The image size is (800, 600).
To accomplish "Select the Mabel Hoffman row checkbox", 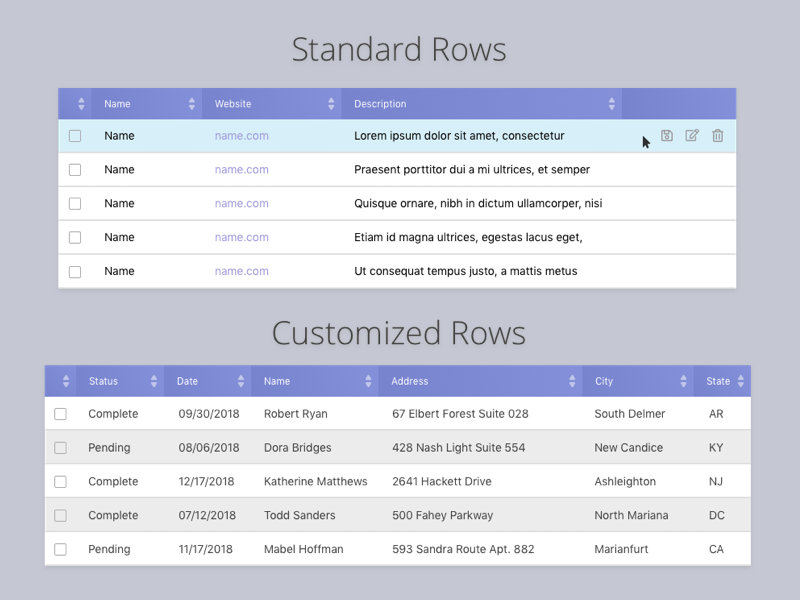I will coord(60,549).
